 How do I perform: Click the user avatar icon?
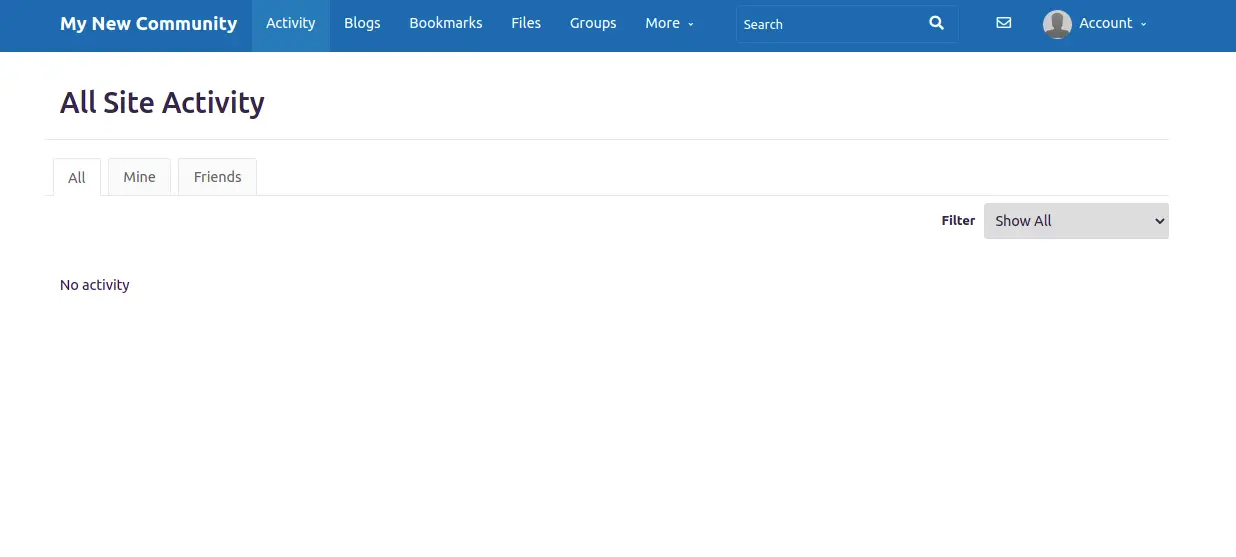pyautogui.click(x=1057, y=24)
